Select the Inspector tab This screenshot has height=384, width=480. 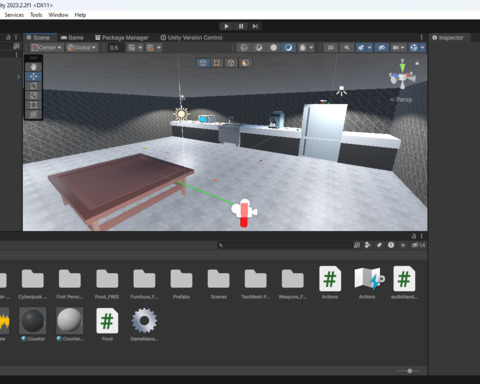pyautogui.click(x=448, y=38)
